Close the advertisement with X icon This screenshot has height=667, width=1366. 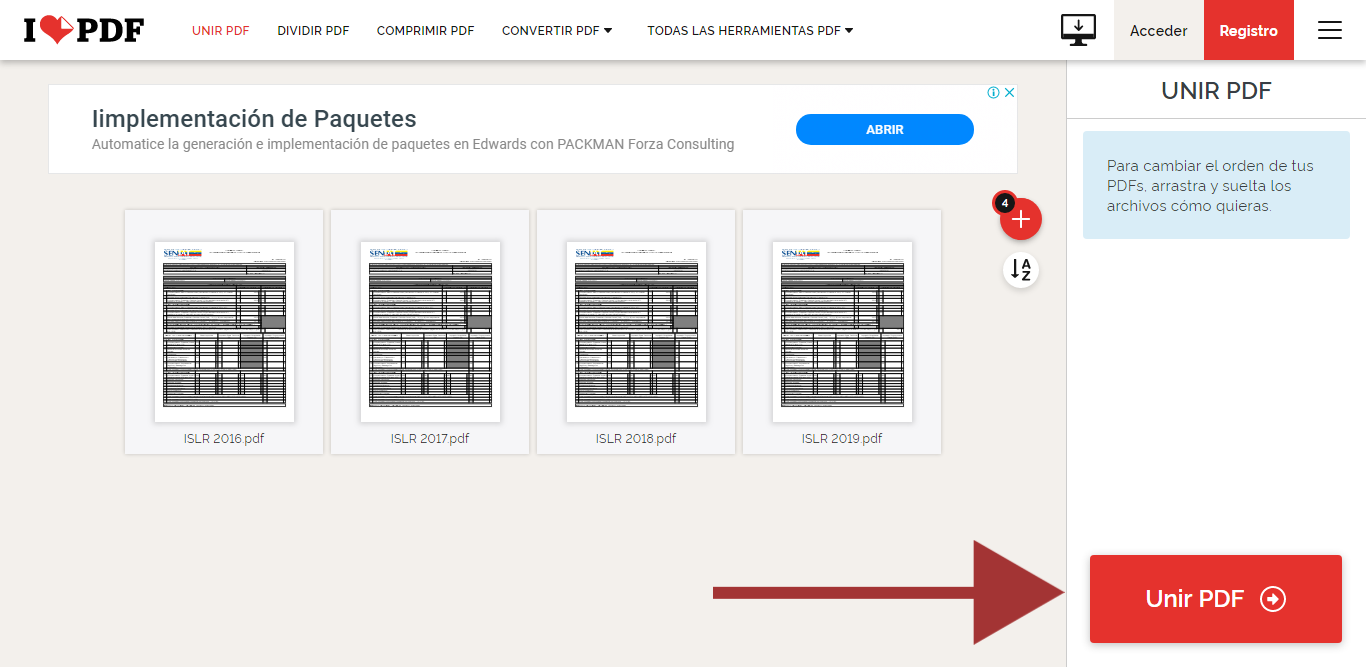(1009, 93)
